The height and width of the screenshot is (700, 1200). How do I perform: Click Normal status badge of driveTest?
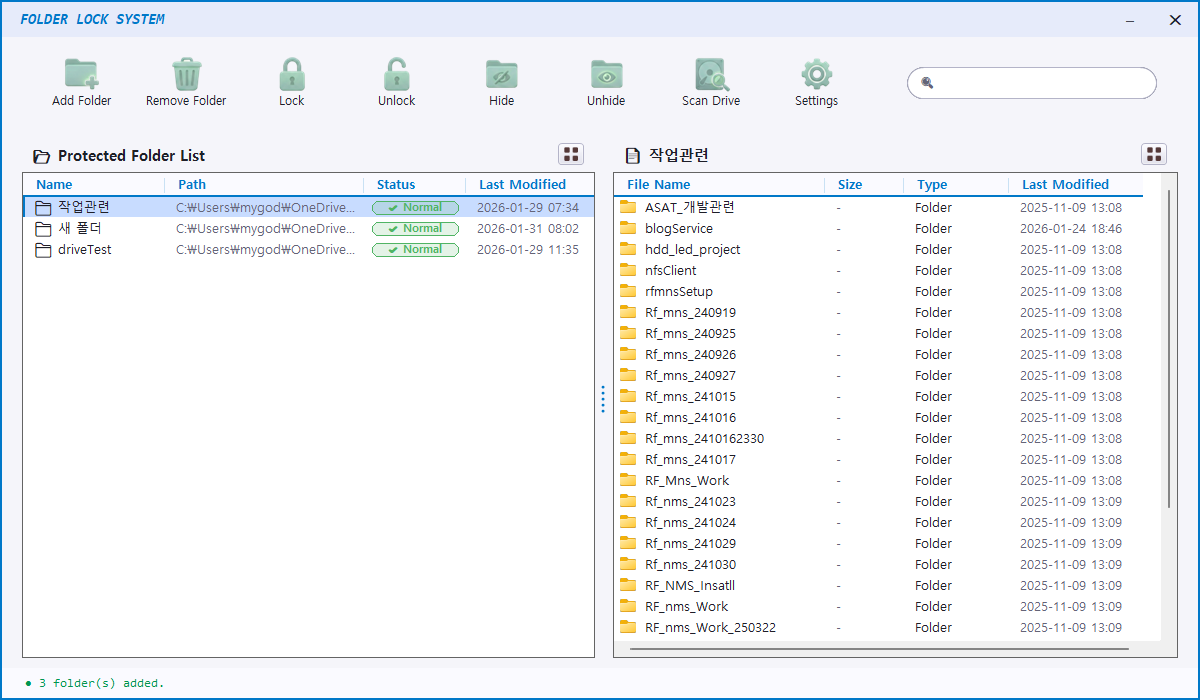[x=415, y=250]
